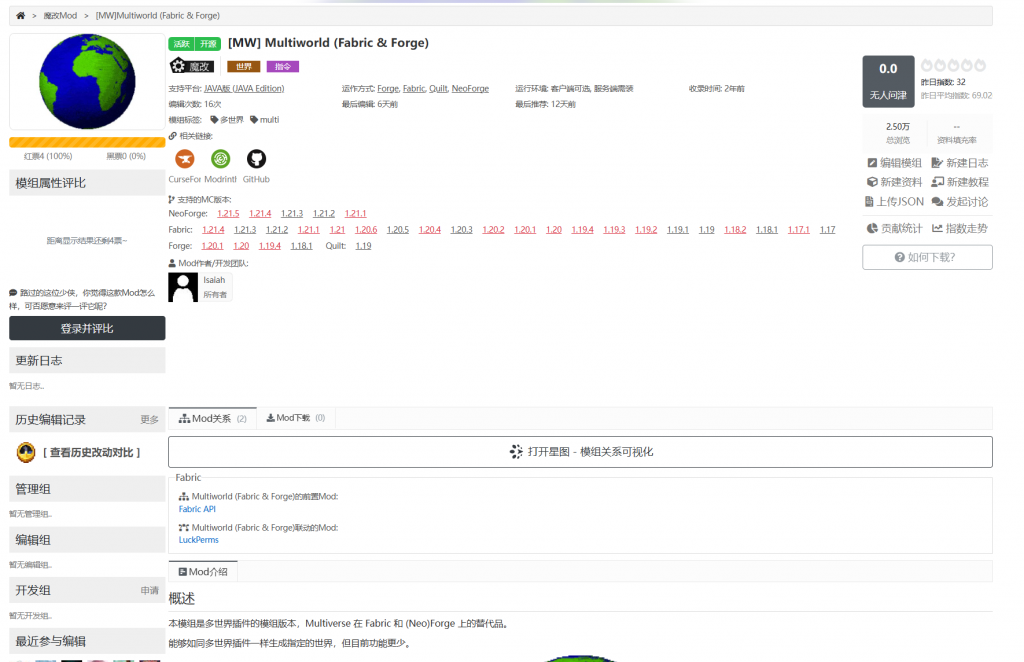The width and height of the screenshot is (1024, 662).
Task: Click the 最近参与编辑 section header
Action: 87,641
